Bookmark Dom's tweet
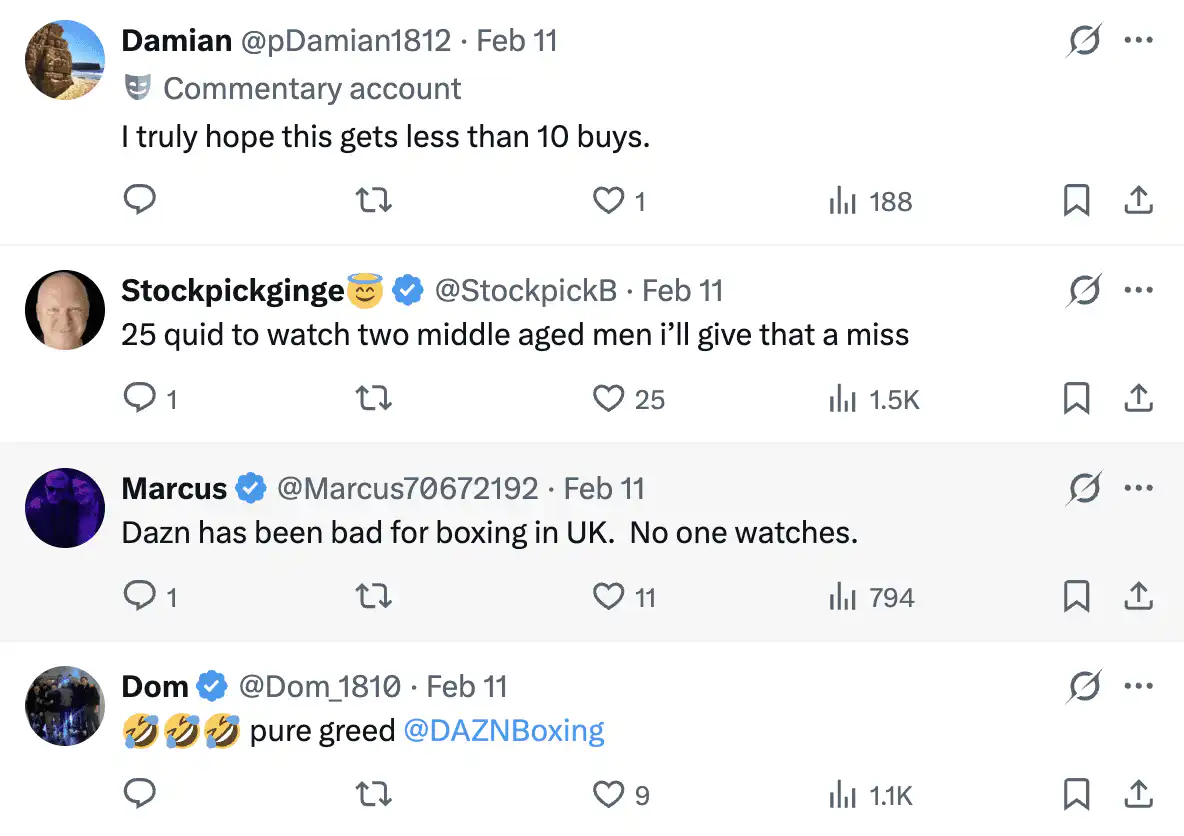Image resolution: width=1184 pixels, height=836 pixels. pyautogui.click(x=1076, y=795)
